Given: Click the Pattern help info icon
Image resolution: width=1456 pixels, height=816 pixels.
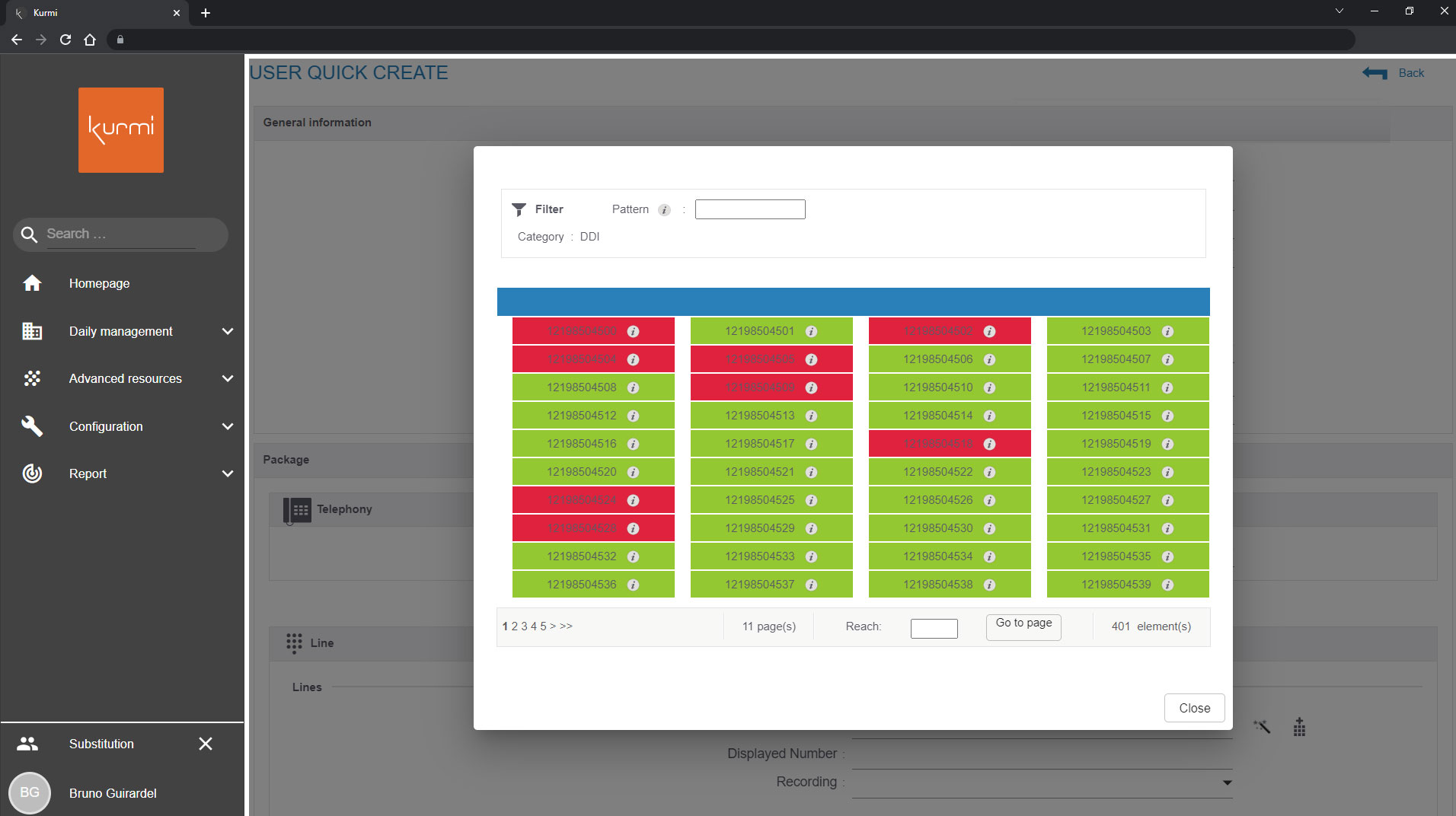Looking at the screenshot, I should pos(664,210).
